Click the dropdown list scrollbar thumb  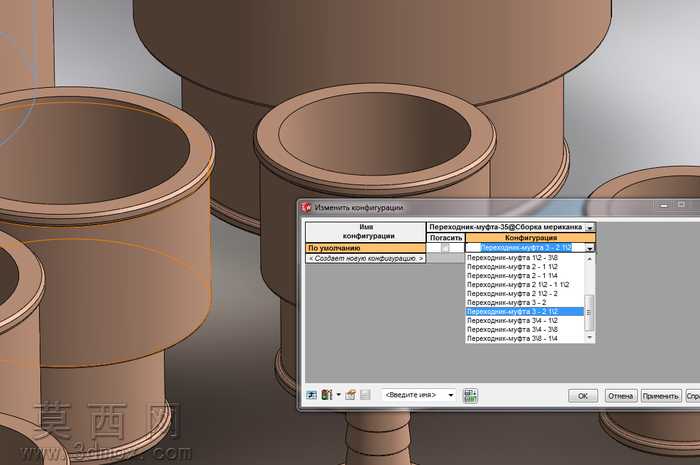pos(589,312)
